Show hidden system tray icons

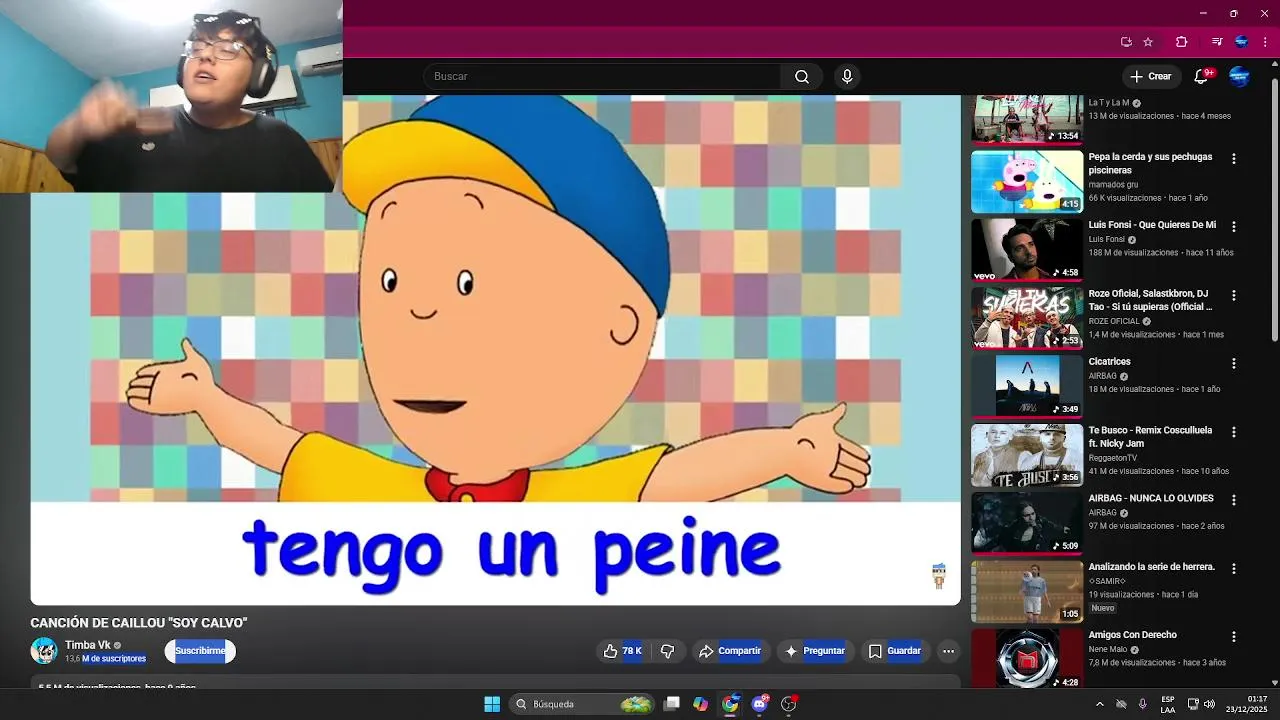click(1100, 704)
